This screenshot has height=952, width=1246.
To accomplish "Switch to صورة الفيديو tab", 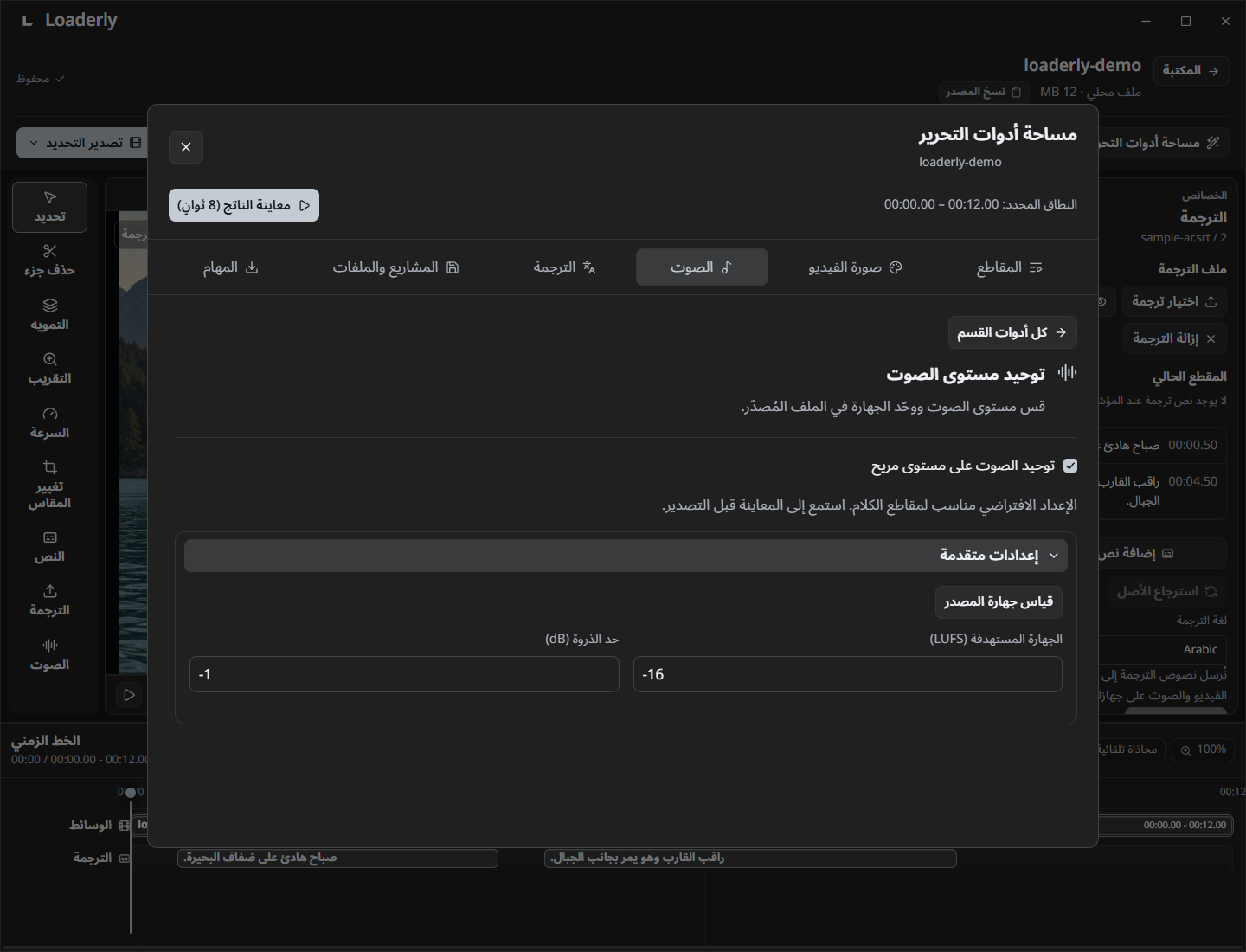I will click(855, 267).
